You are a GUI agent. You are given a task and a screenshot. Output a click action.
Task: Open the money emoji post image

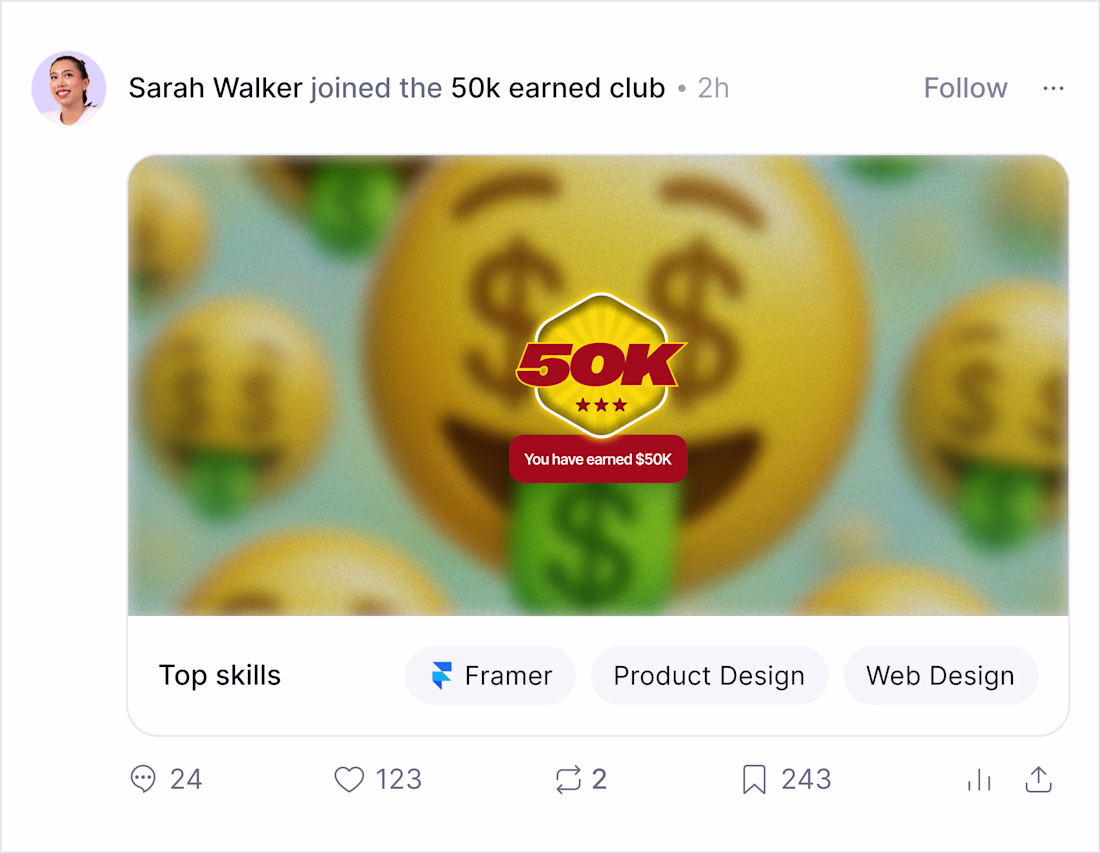pyautogui.click(x=598, y=385)
